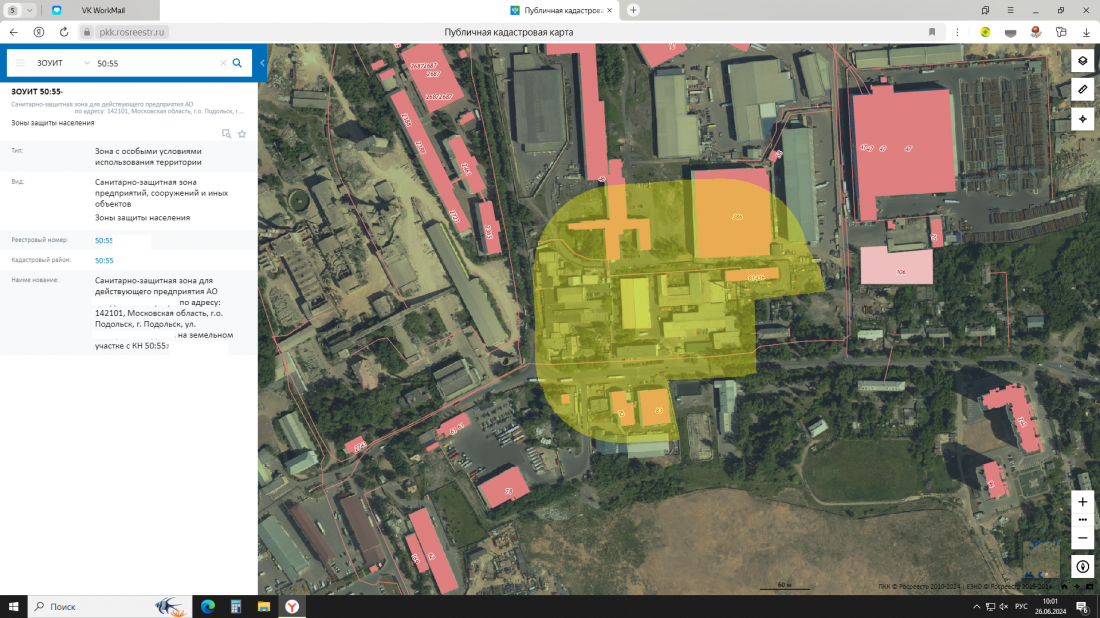1100x618 pixels.
Task: Add the object to favorites with star
Action: 242,134
